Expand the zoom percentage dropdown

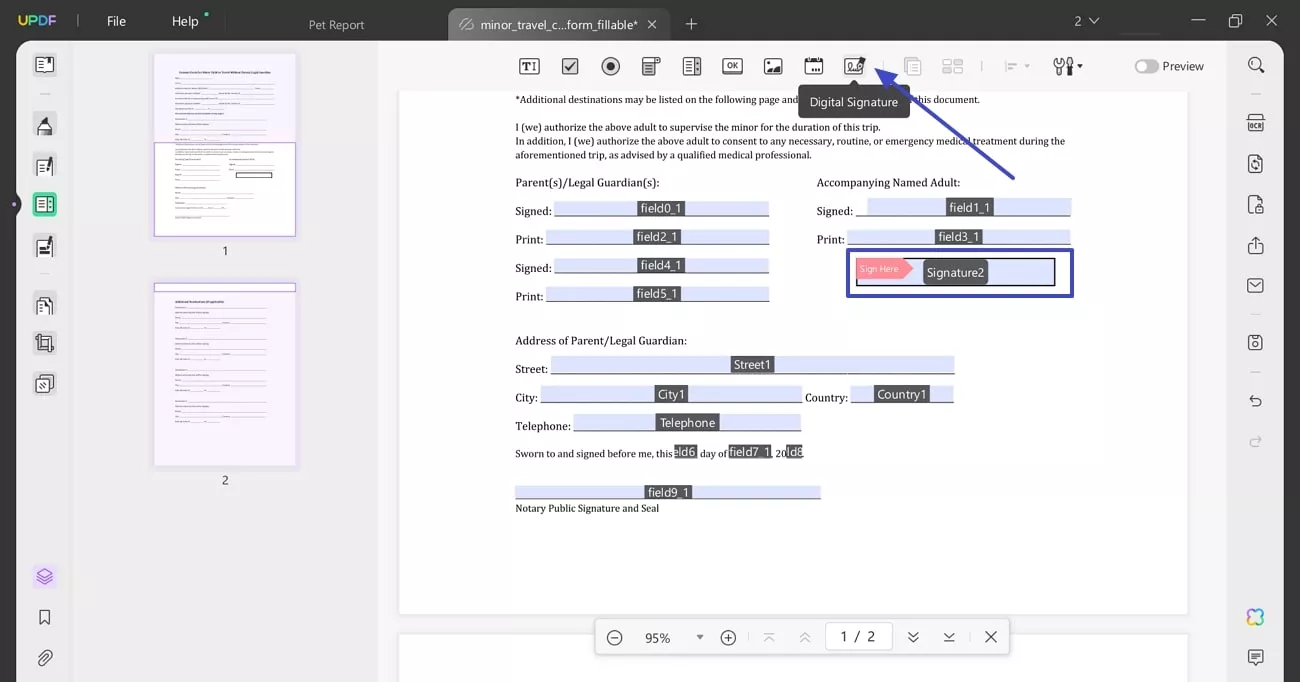(x=699, y=637)
